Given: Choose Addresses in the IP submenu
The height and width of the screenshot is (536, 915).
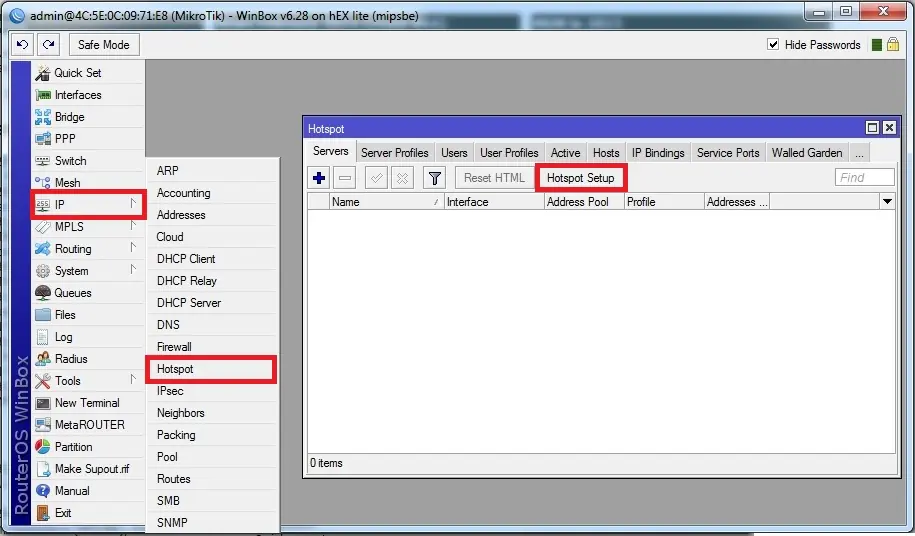Looking at the screenshot, I should (x=213, y=215).
